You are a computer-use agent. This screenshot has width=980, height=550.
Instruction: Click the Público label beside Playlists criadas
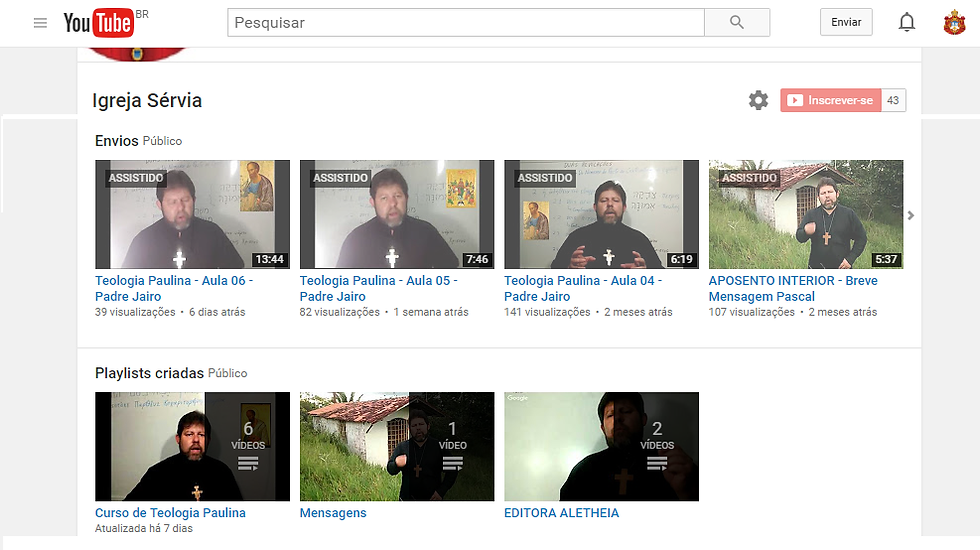(228, 373)
